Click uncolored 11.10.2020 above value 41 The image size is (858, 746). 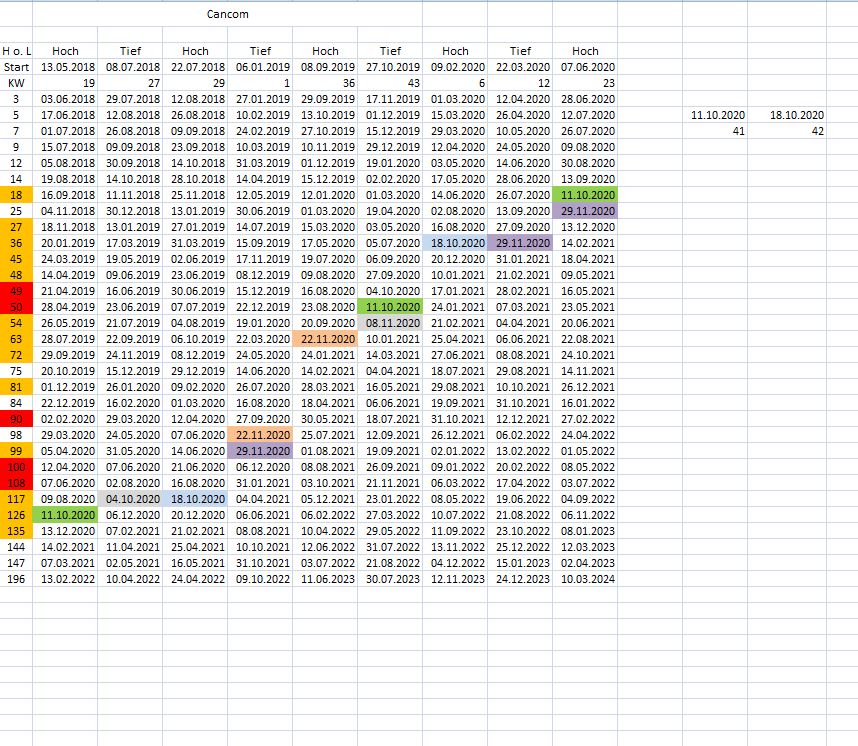715,115
